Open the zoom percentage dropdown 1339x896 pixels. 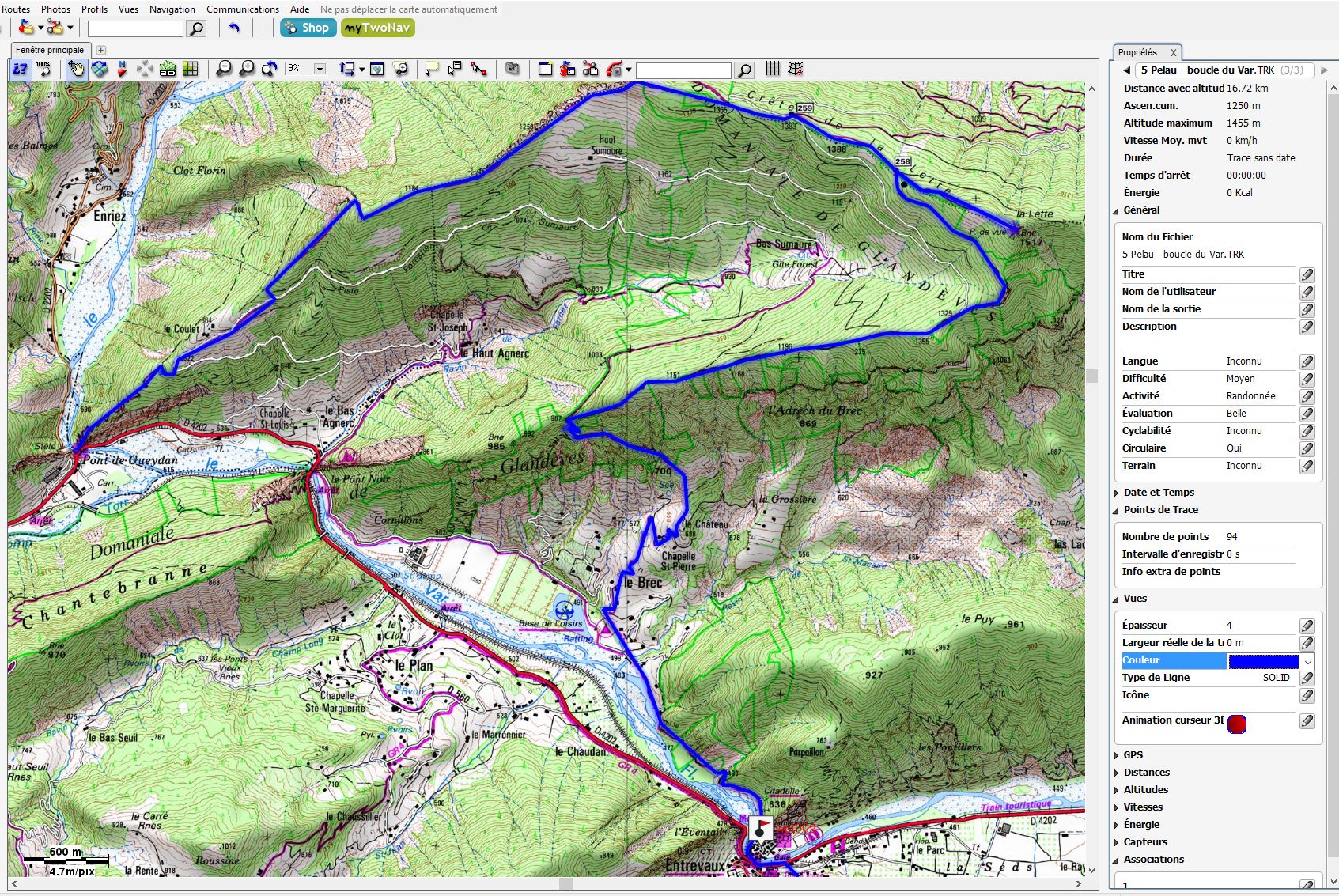[320, 69]
